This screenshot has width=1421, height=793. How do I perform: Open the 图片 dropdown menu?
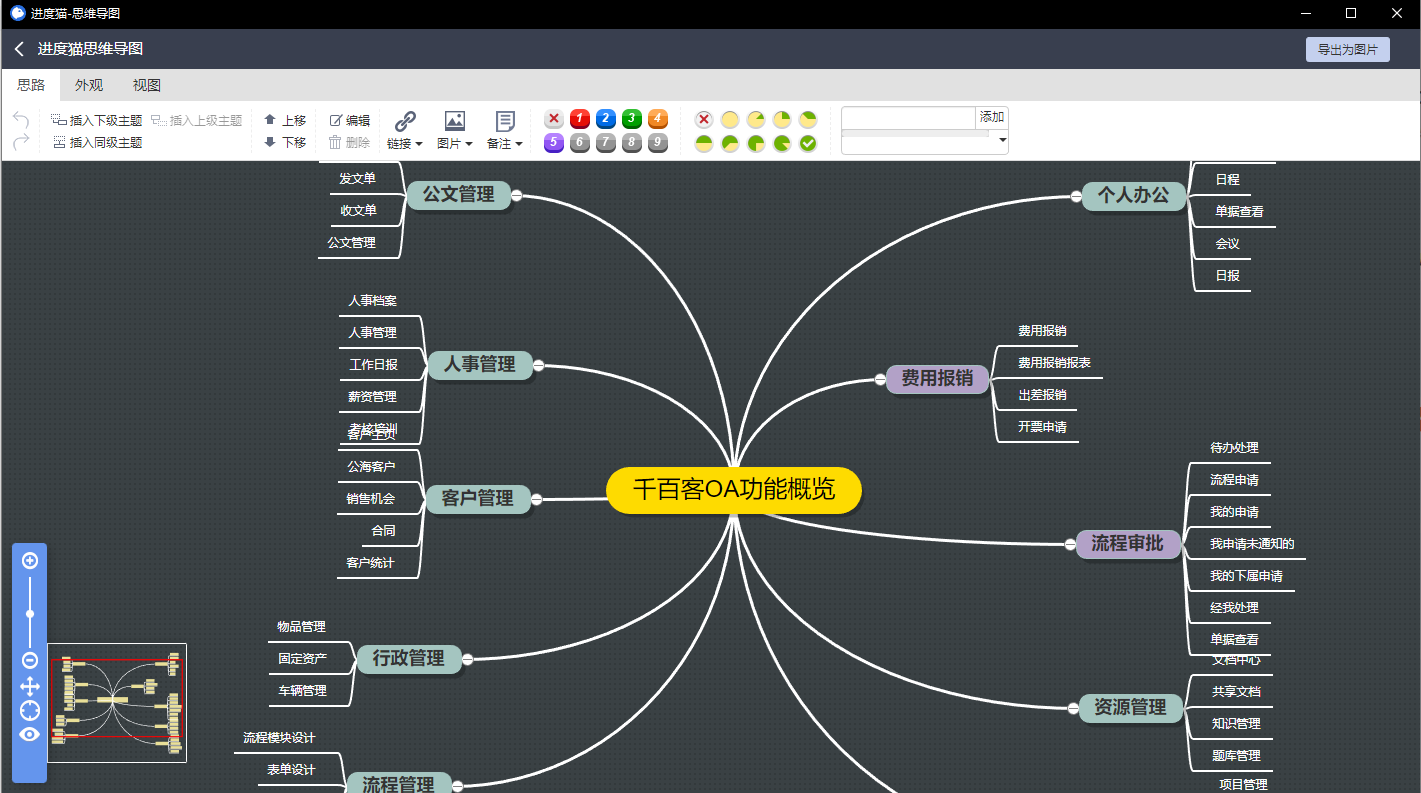coord(455,144)
